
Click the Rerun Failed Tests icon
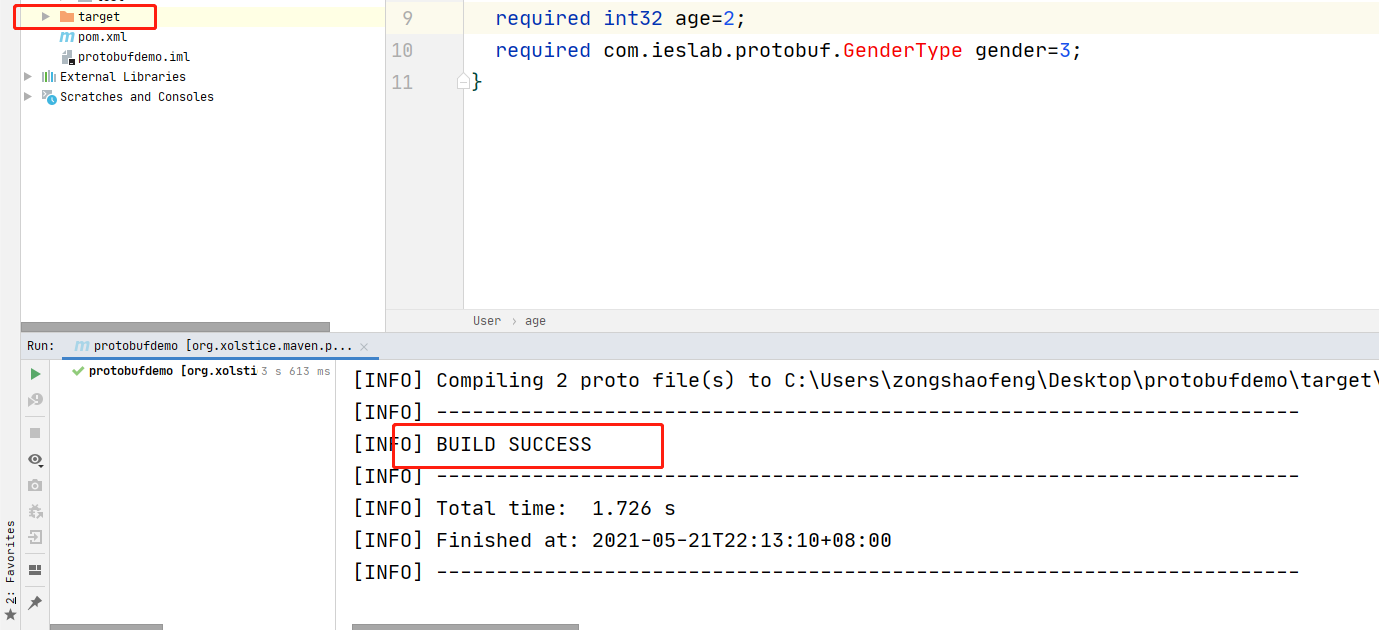(35, 399)
